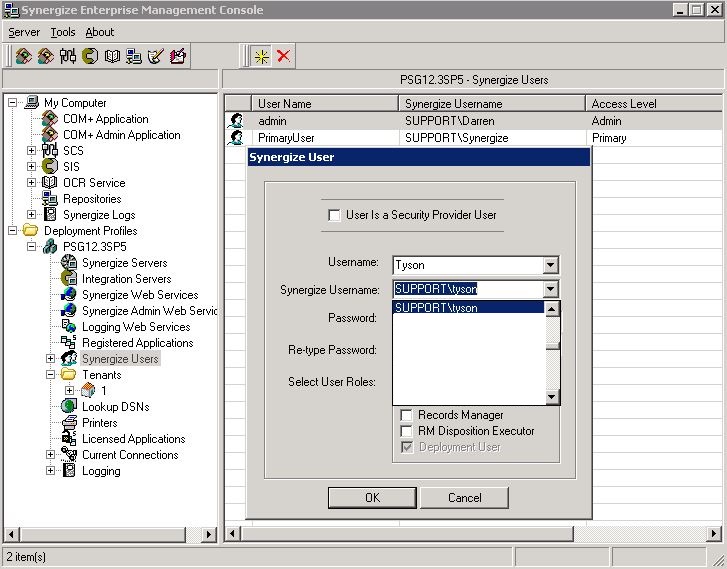Select Lookup DSNs node
This screenshot has width=727, height=569.
click(115, 407)
